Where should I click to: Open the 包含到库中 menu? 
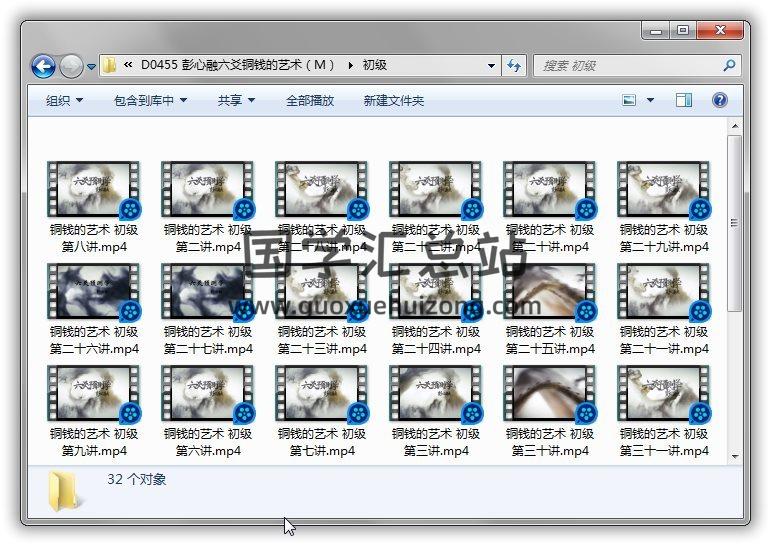(x=150, y=101)
